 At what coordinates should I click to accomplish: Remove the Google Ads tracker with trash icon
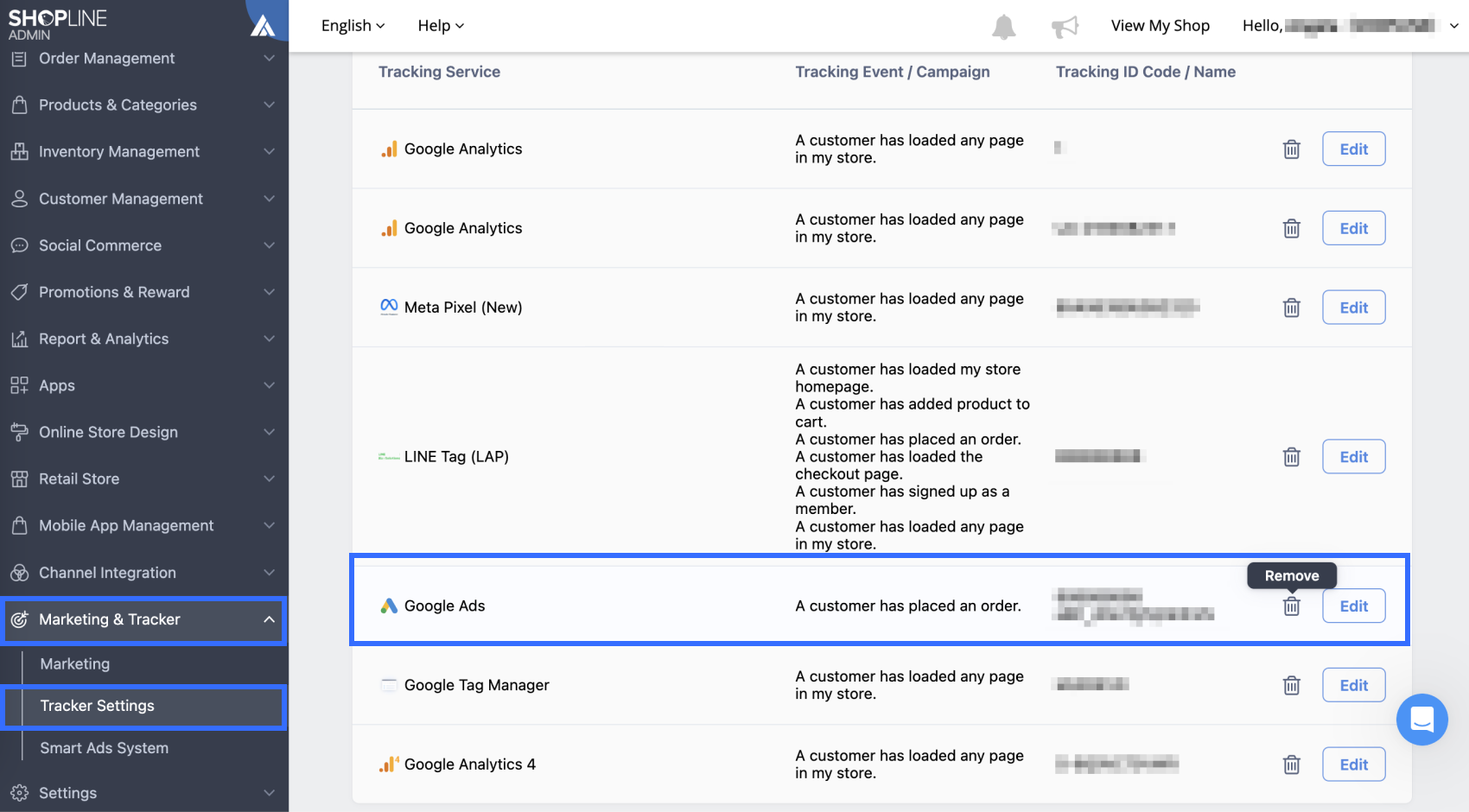tap(1291, 606)
